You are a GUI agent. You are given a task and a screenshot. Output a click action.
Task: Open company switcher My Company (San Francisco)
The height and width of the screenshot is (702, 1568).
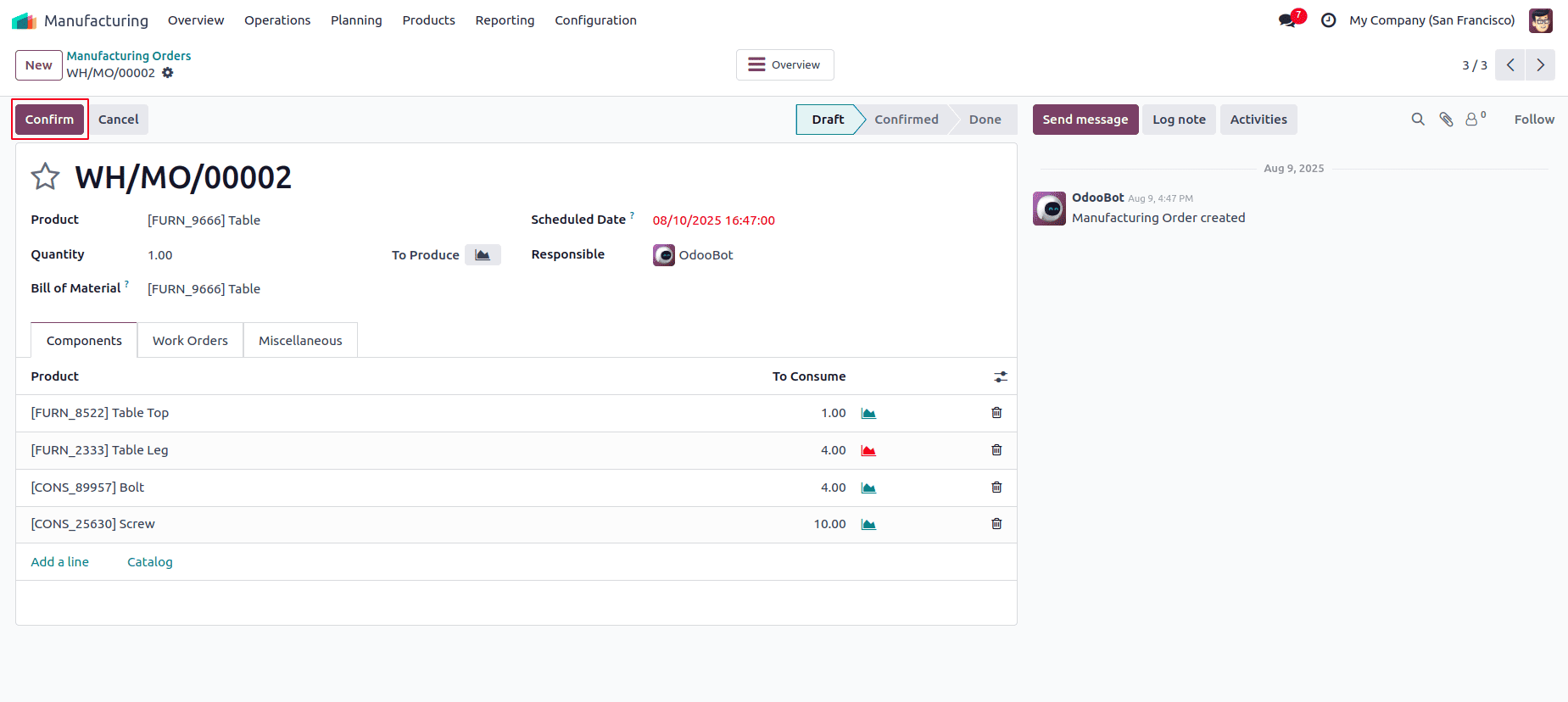(x=1432, y=20)
